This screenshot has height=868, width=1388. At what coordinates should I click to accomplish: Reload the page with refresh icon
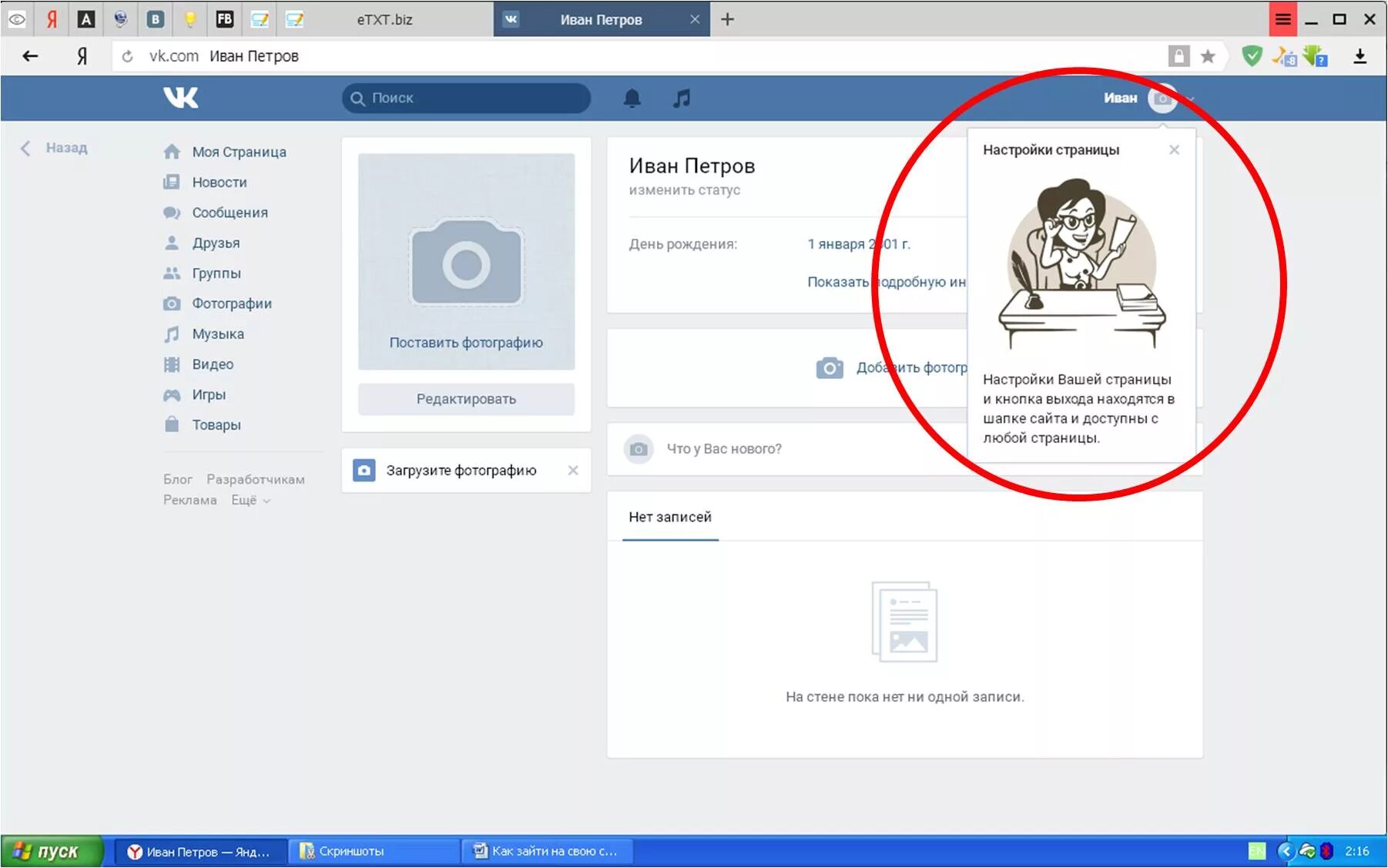tap(128, 56)
